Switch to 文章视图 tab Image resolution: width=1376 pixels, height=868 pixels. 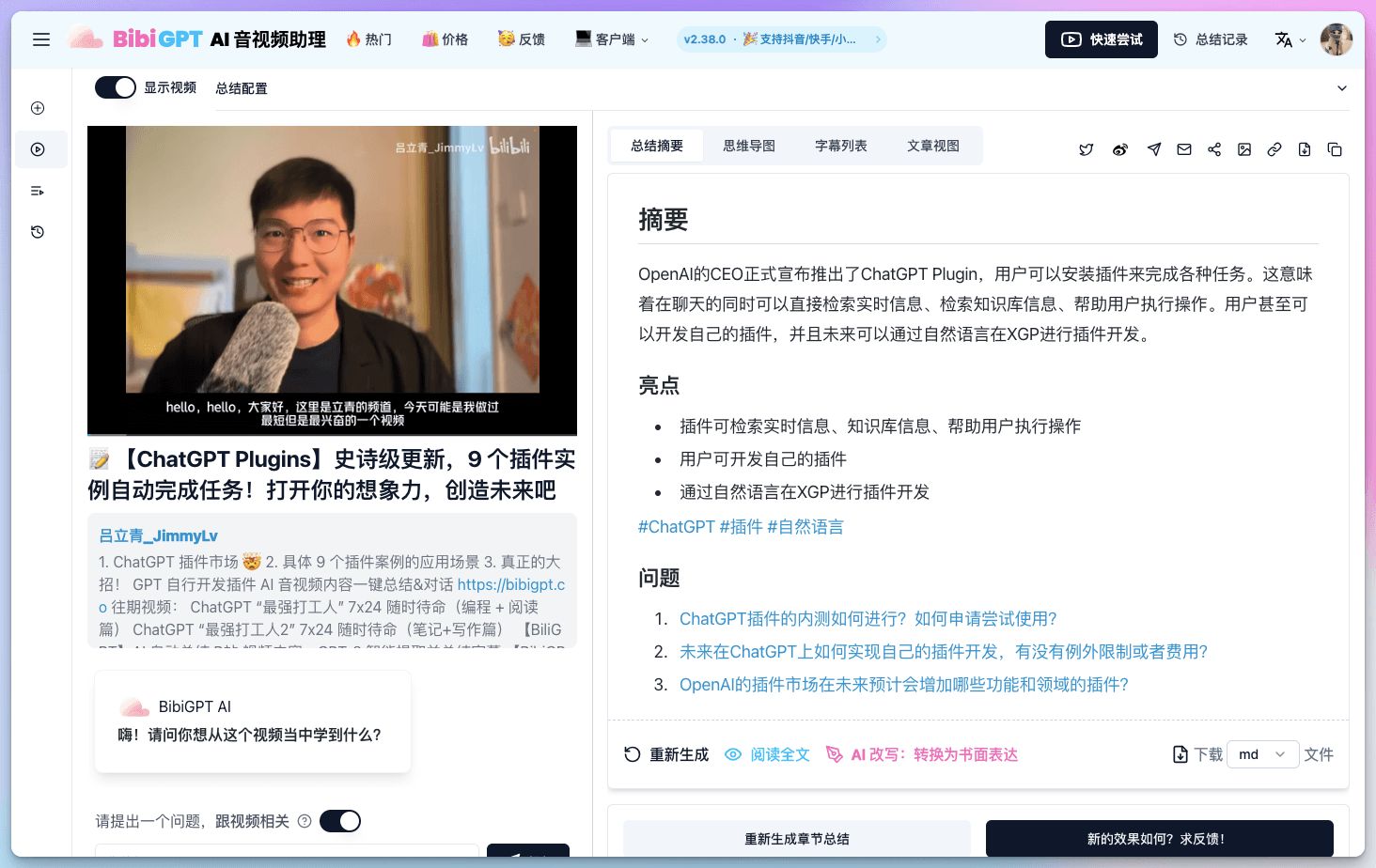(933, 146)
